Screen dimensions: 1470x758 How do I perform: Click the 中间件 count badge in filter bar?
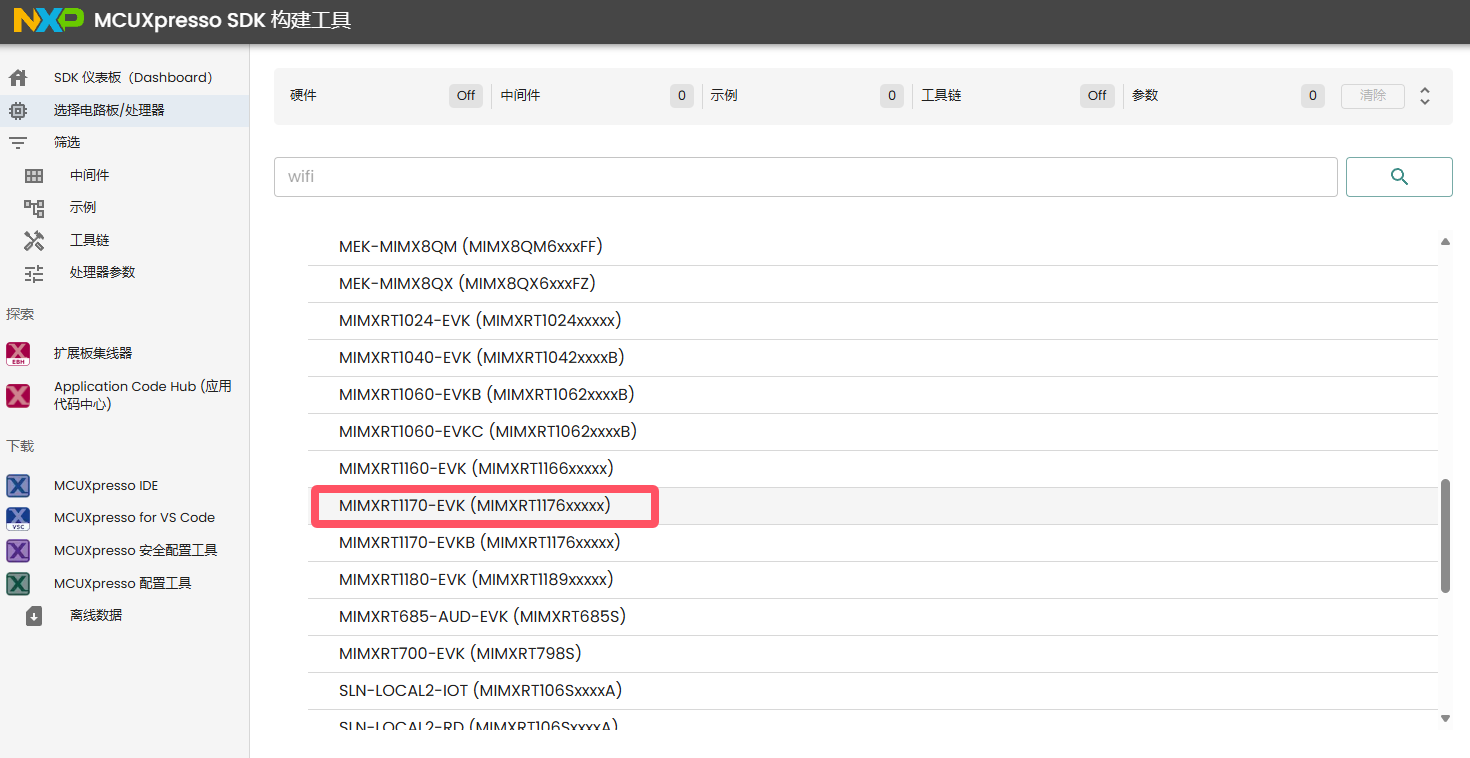[x=682, y=96]
